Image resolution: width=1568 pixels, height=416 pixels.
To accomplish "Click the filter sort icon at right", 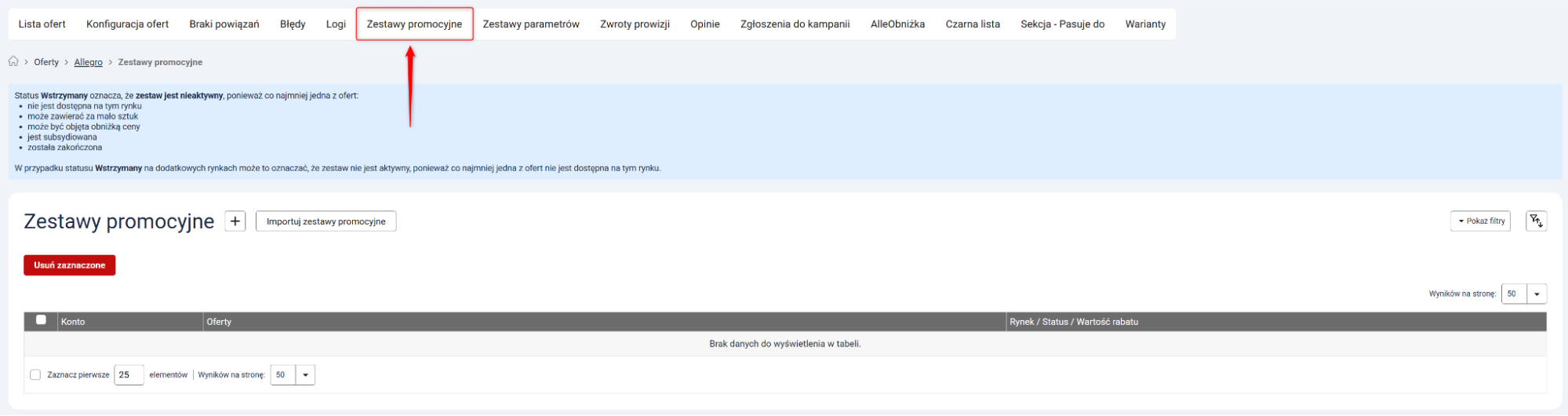I will (1536, 221).
